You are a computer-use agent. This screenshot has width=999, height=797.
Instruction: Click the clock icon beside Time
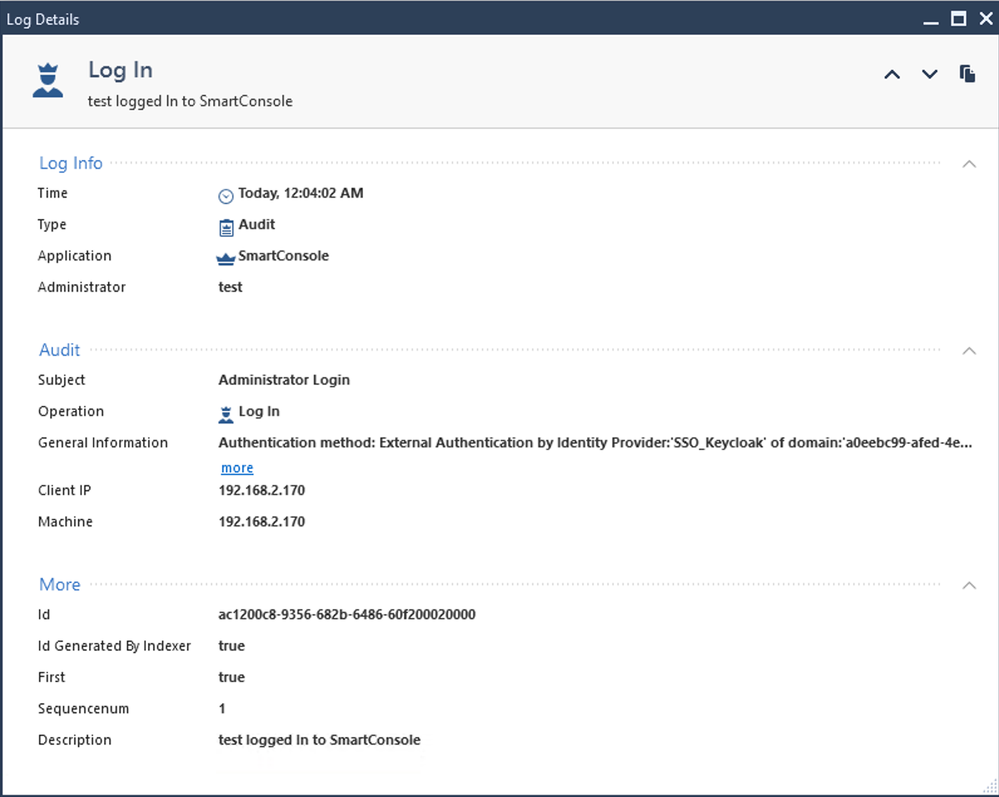(226, 195)
